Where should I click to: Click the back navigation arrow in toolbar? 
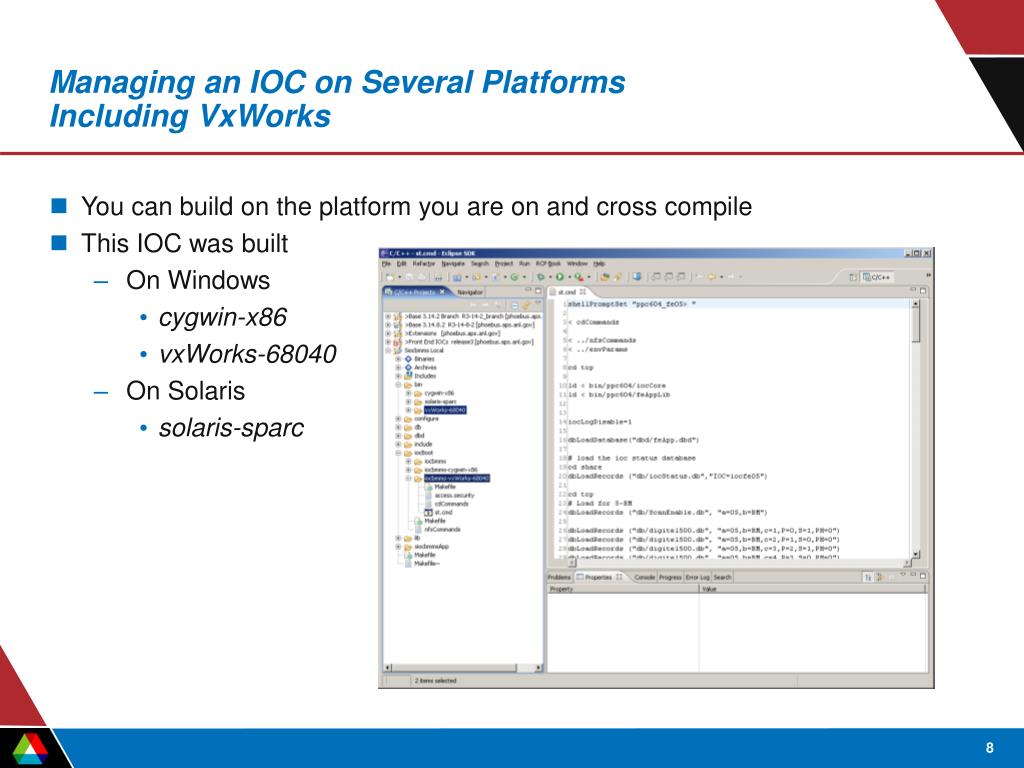711,276
